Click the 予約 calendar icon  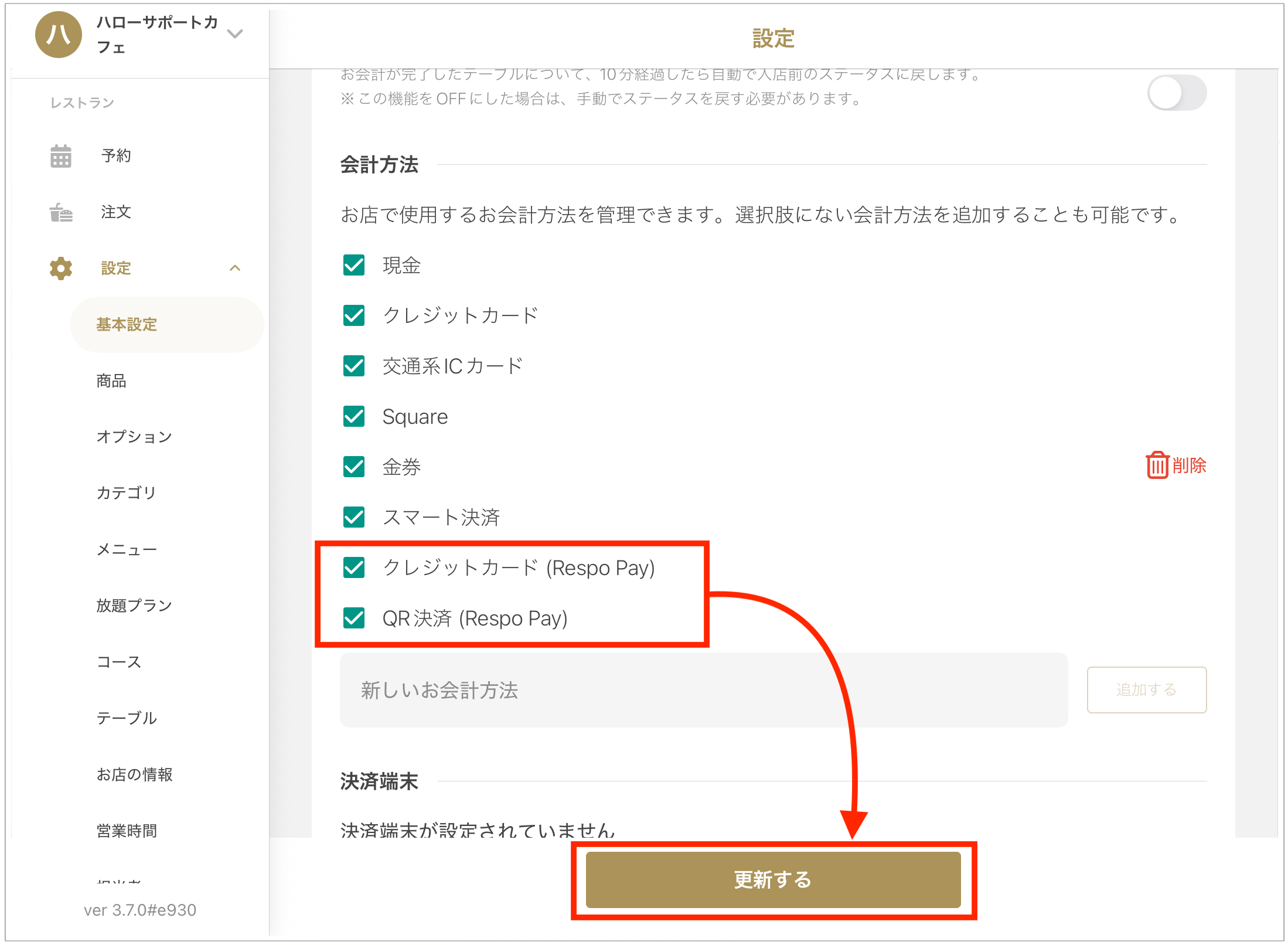pos(61,156)
